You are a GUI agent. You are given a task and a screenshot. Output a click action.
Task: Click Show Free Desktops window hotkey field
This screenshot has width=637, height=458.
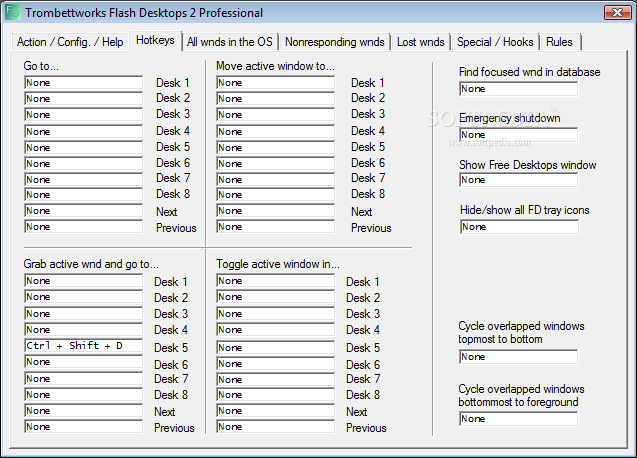519,180
